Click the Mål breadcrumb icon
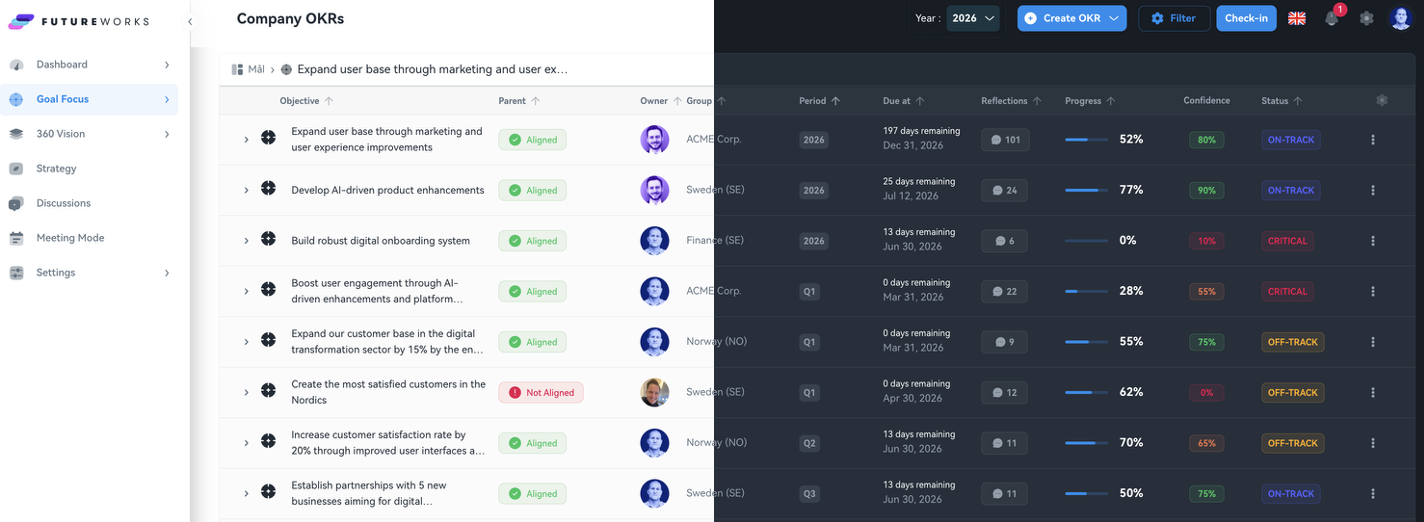 point(238,69)
